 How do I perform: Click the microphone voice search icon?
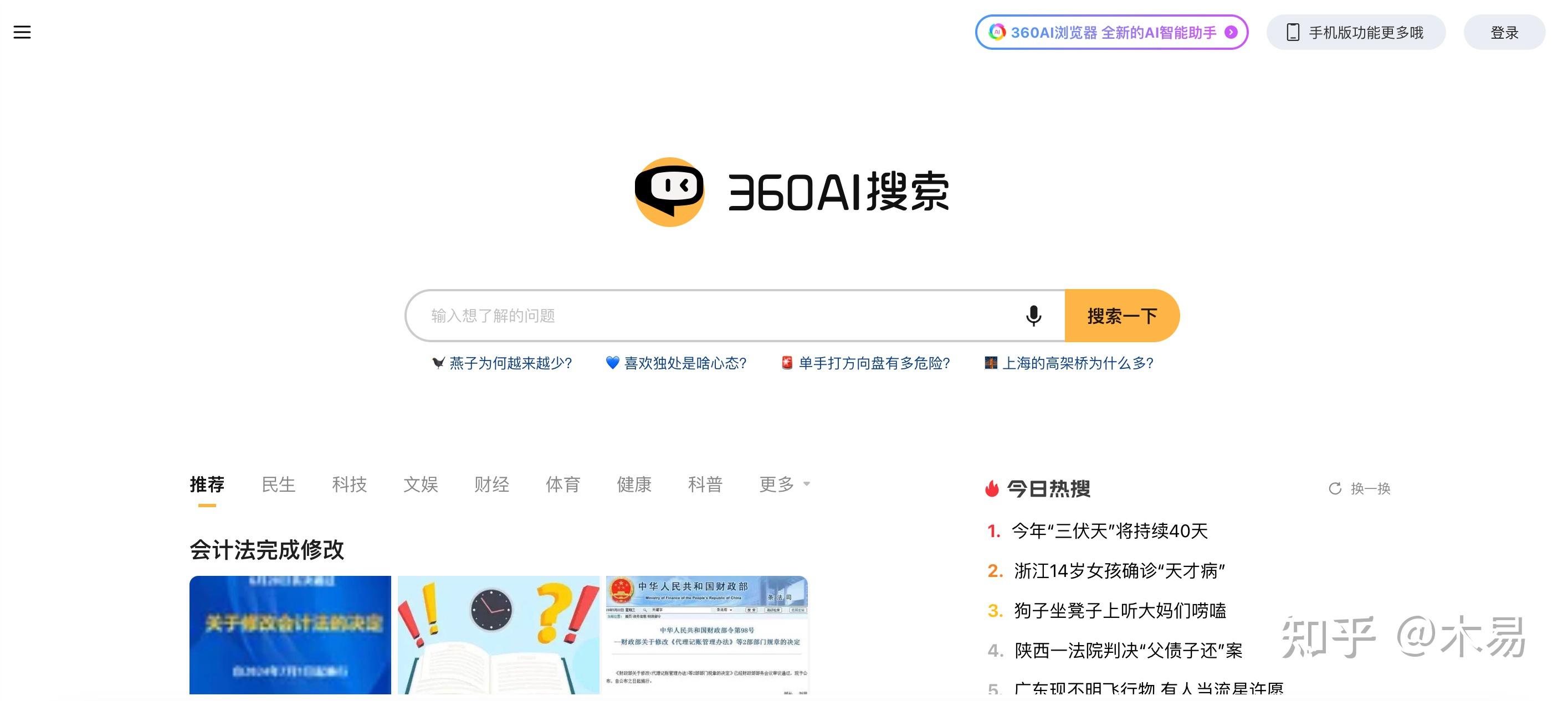tap(1033, 316)
